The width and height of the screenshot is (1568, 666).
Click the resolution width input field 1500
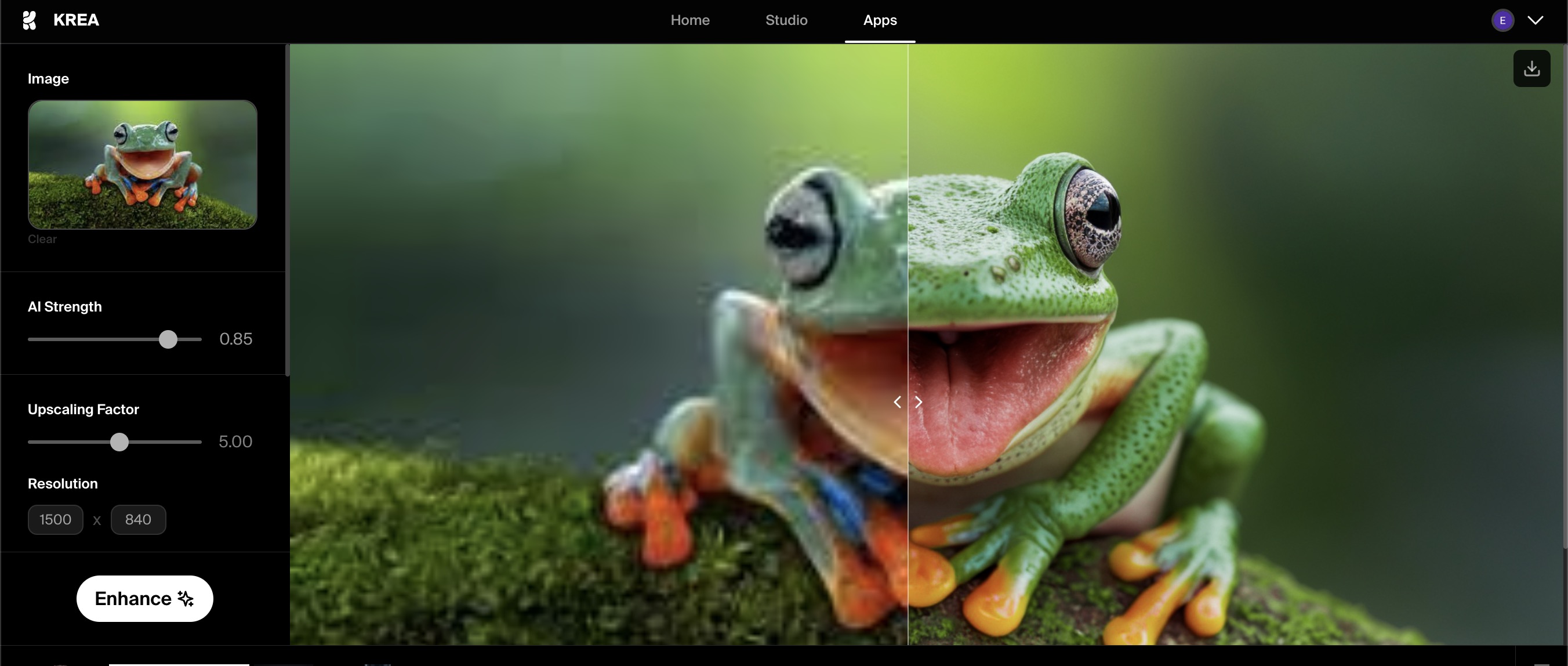(55, 519)
